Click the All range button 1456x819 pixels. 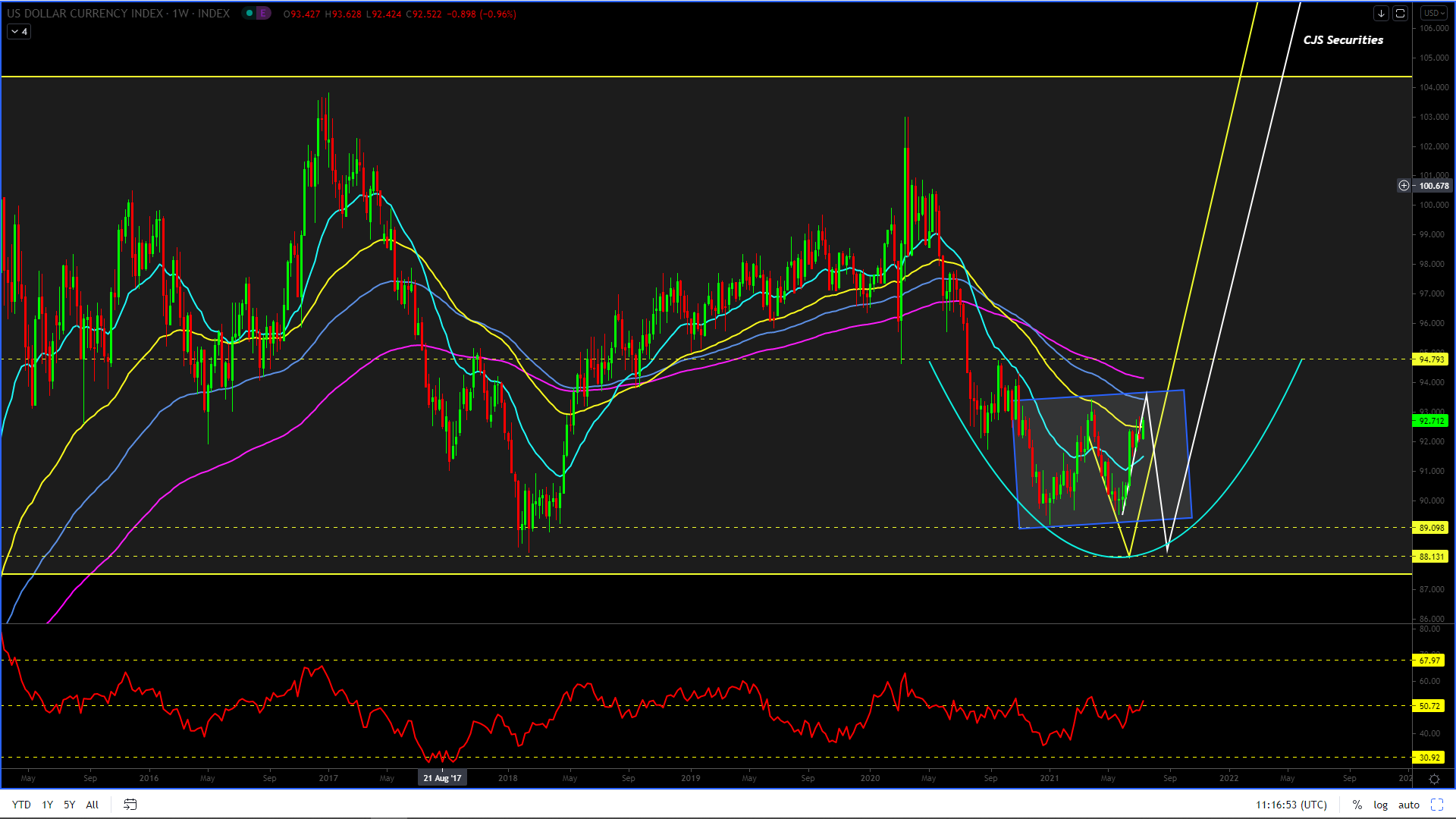click(x=92, y=805)
